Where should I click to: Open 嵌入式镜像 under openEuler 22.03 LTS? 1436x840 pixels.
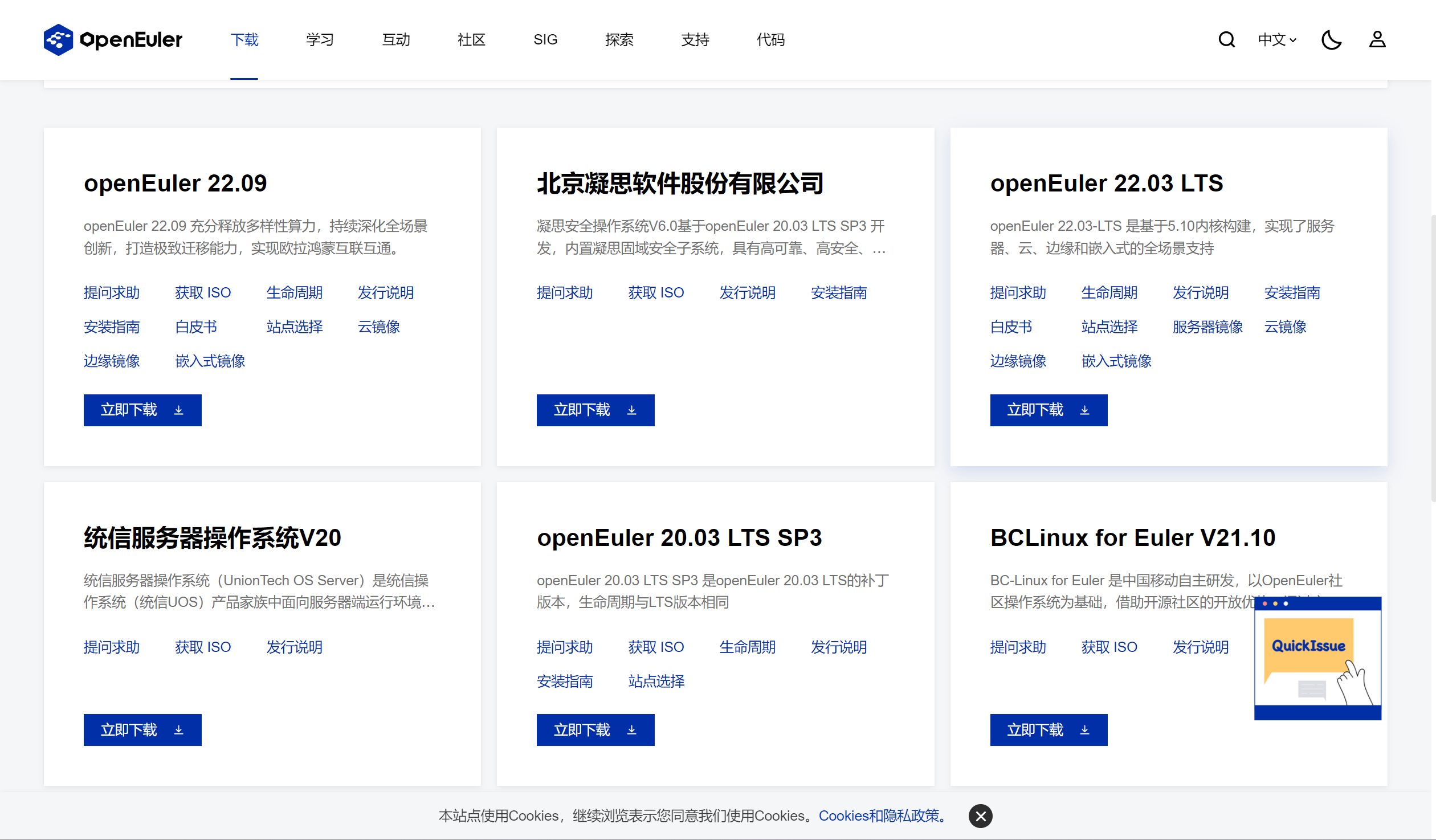[1117, 361]
